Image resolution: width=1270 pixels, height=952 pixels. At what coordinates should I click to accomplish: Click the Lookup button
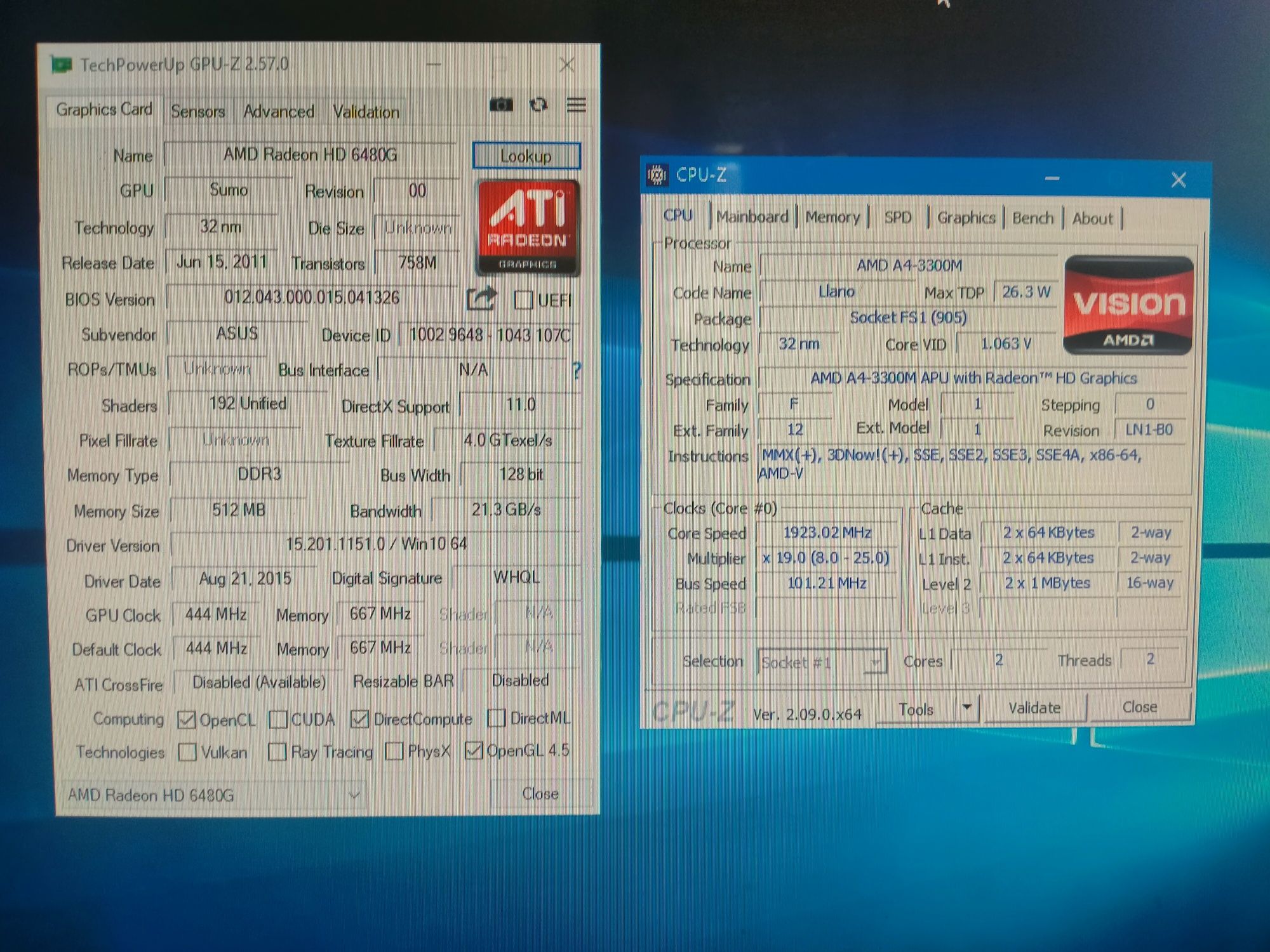(x=526, y=156)
